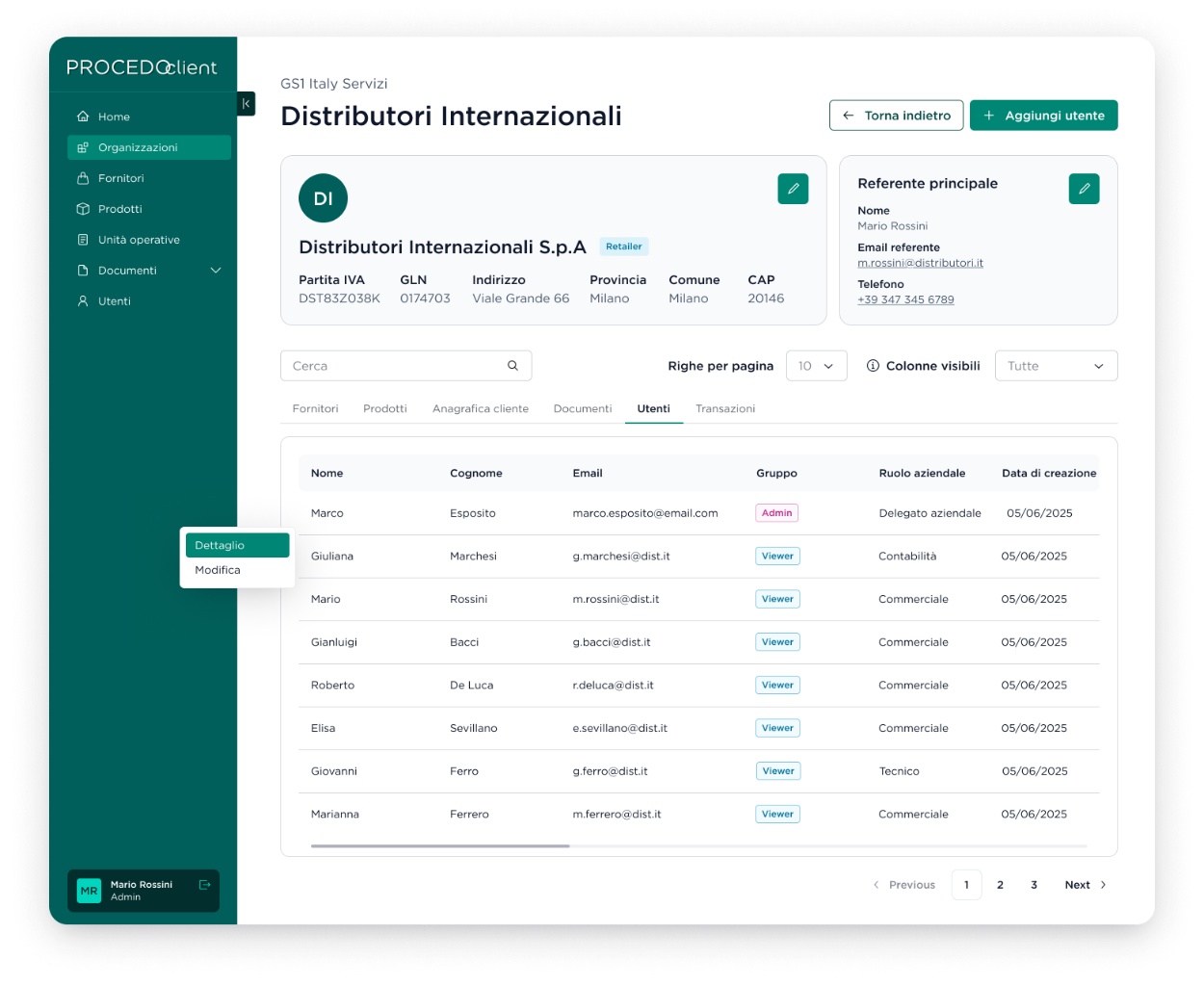This screenshot has height=986, width=1204.
Task: Click the Gianluigi name cell
Action: tap(334, 642)
